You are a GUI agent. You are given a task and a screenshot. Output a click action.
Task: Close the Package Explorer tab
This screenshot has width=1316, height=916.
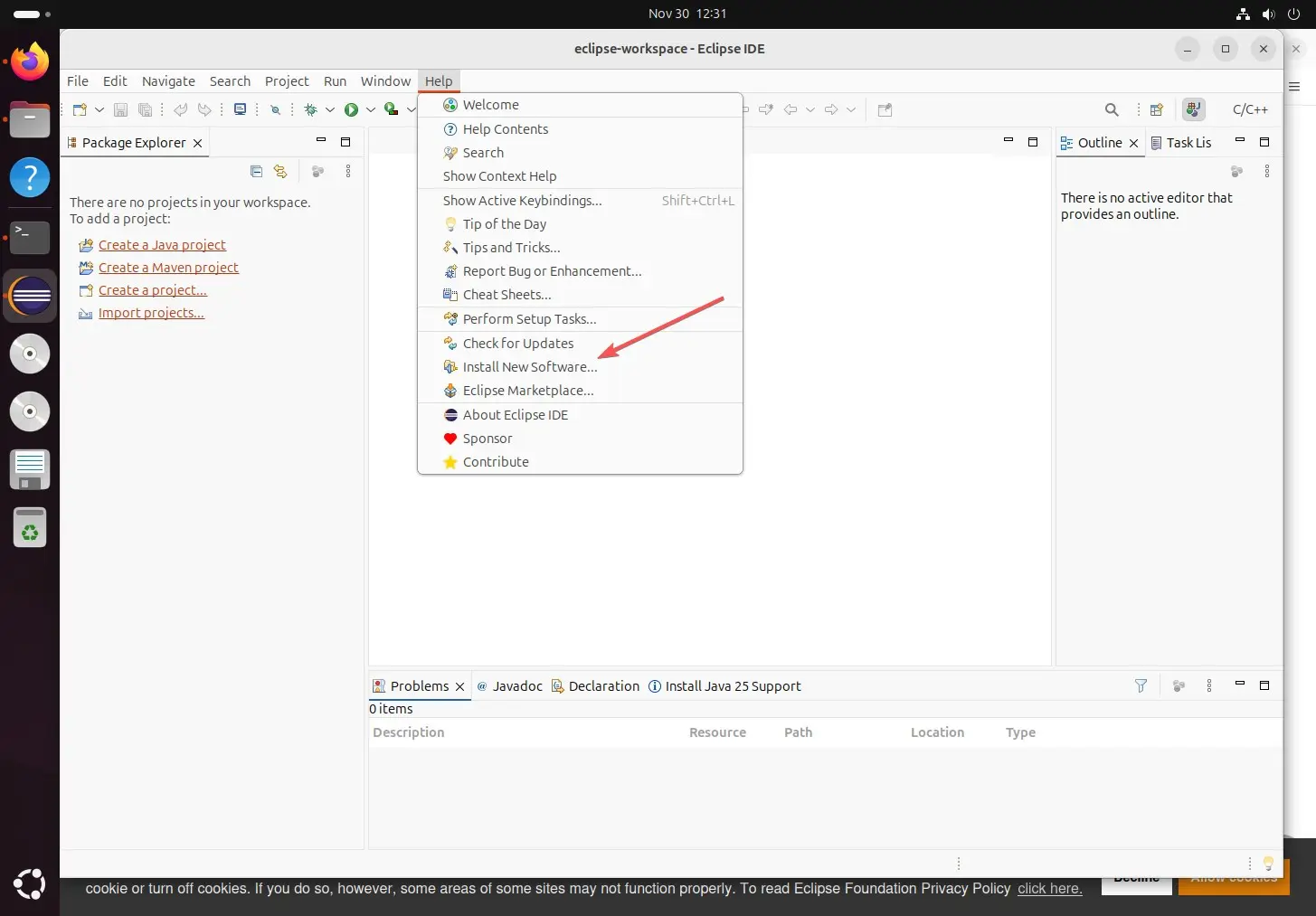pyautogui.click(x=197, y=143)
